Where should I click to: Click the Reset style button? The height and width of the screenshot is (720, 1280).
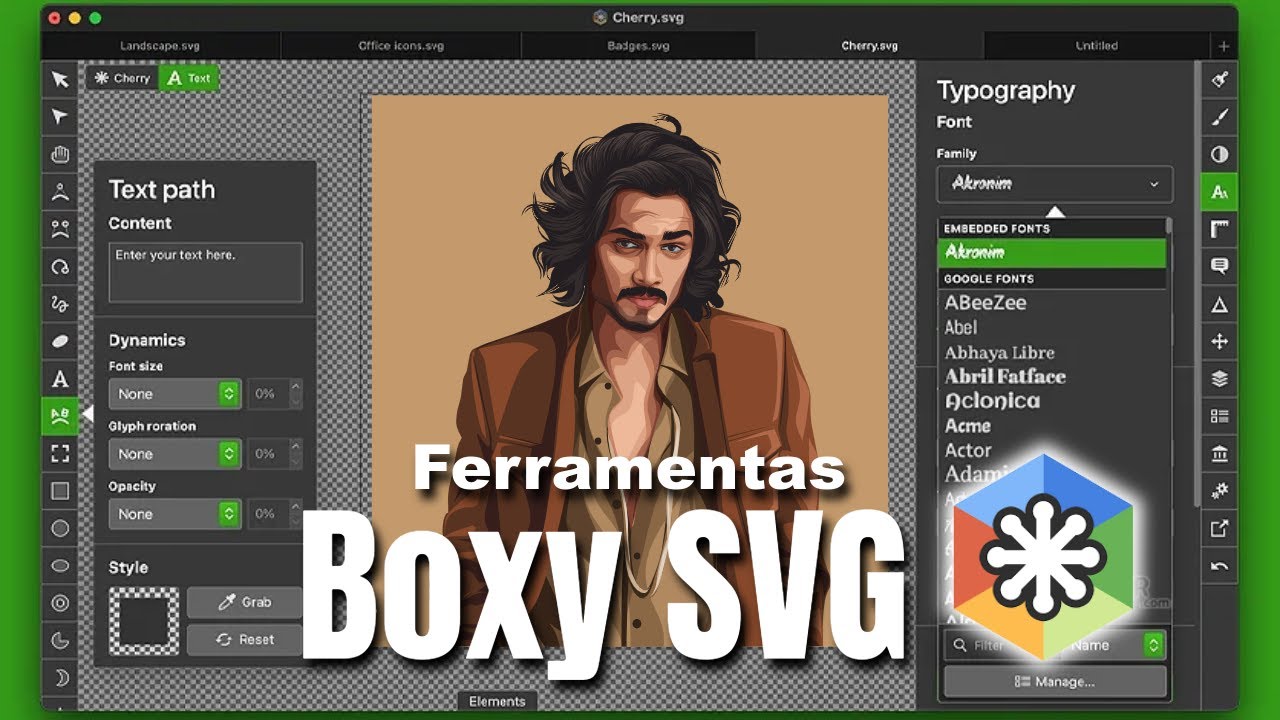245,639
